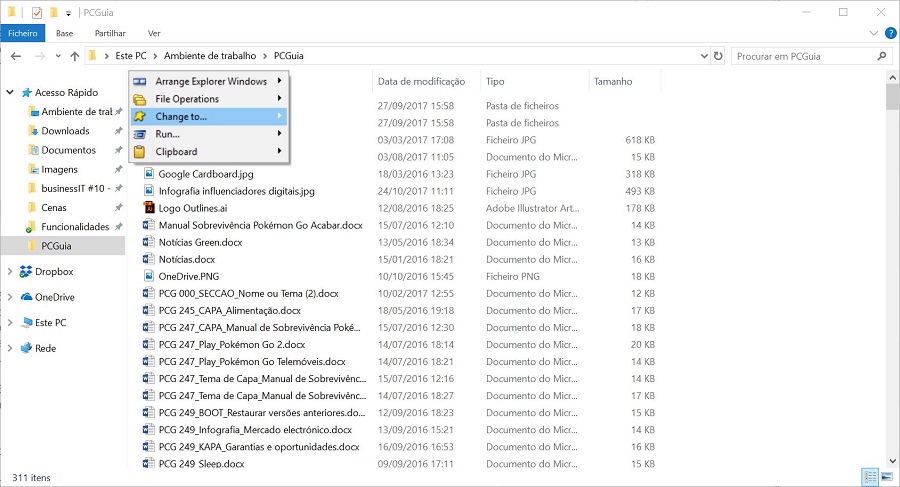
Task: Click the Dropbox icon in the navigation pane
Action: [x=26, y=272]
